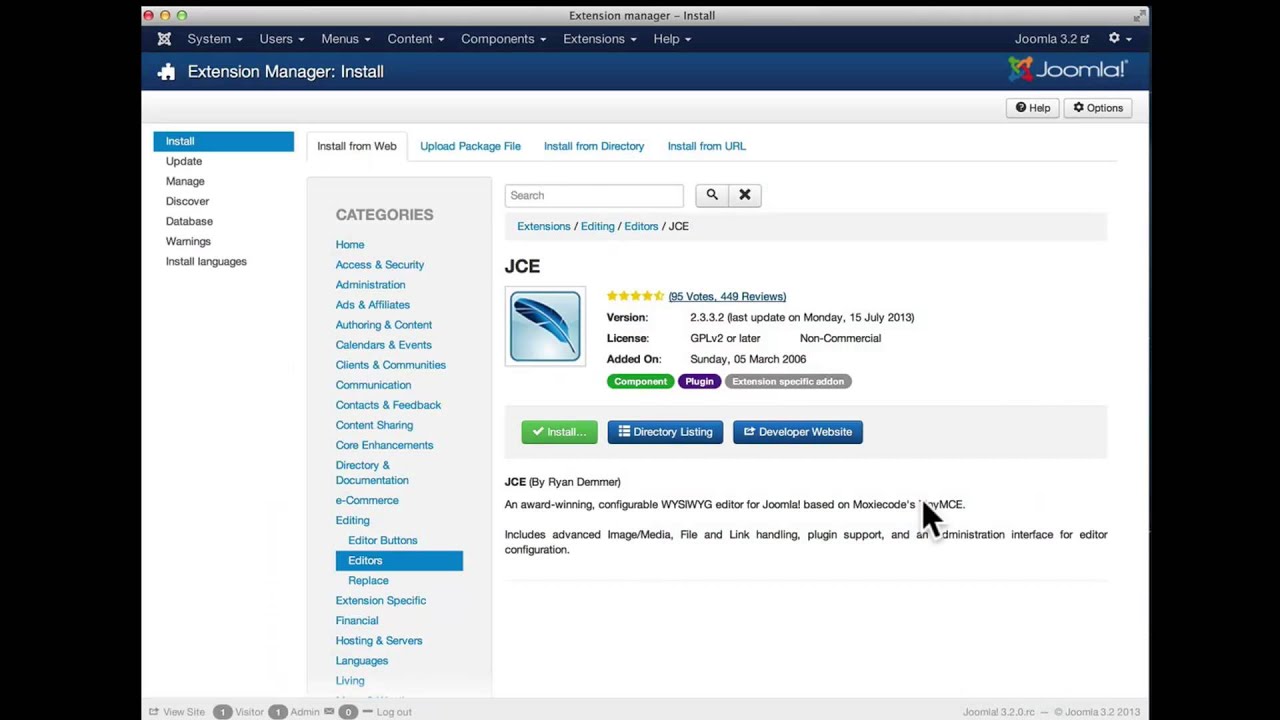Open the Communication category

point(373,384)
